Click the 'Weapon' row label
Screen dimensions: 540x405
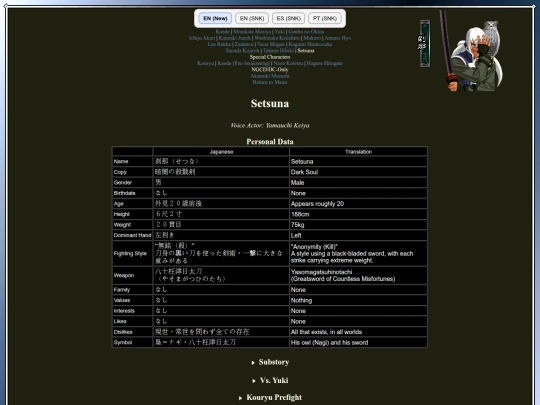[133, 275]
